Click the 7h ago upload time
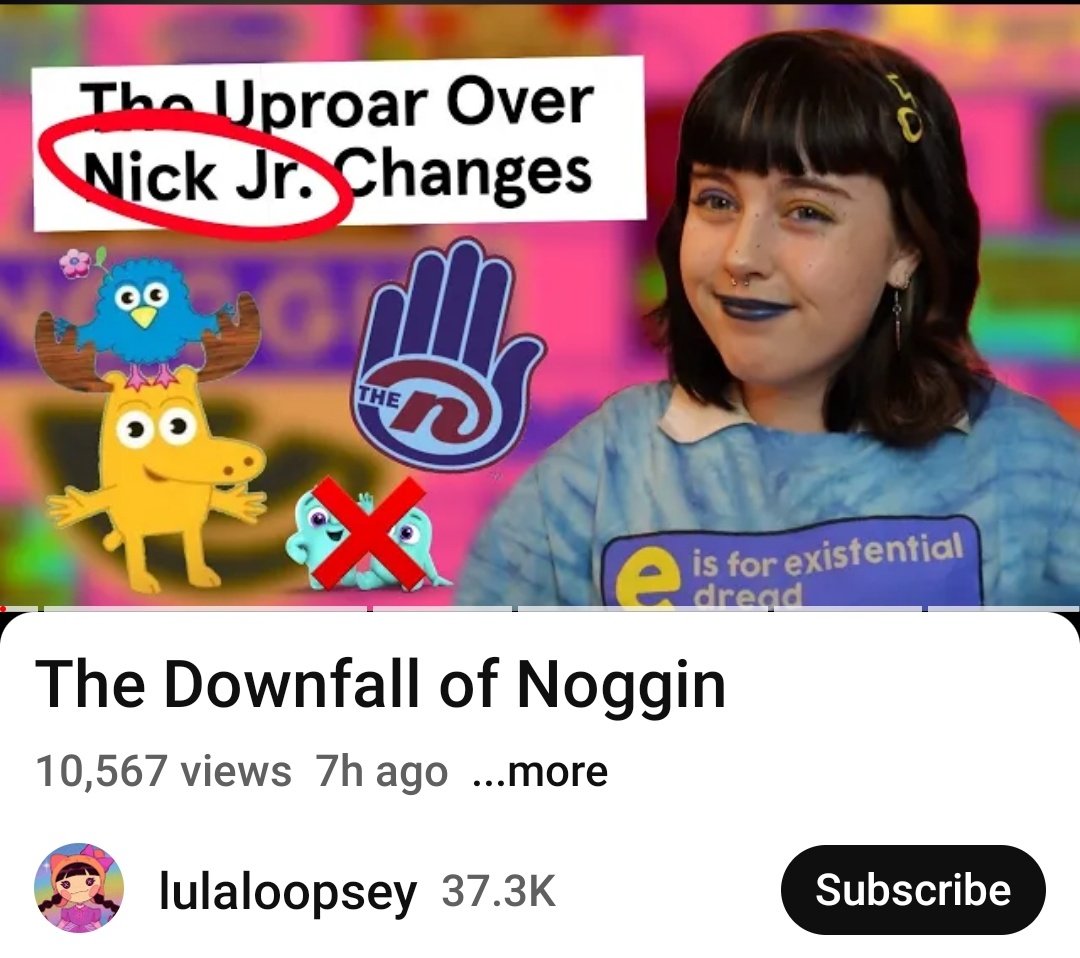 [x=381, y=771]
